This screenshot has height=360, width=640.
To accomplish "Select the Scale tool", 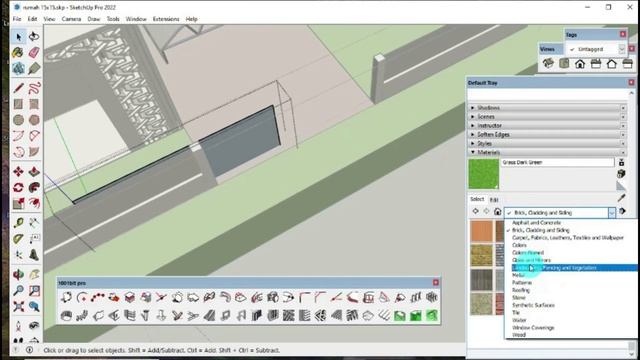I will 18,203.
